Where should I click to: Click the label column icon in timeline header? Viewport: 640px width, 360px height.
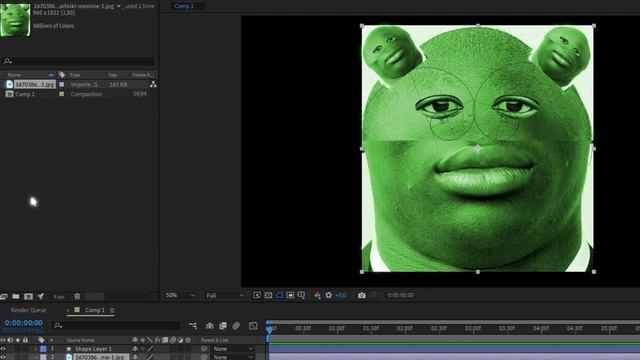(x=41, y=340)
